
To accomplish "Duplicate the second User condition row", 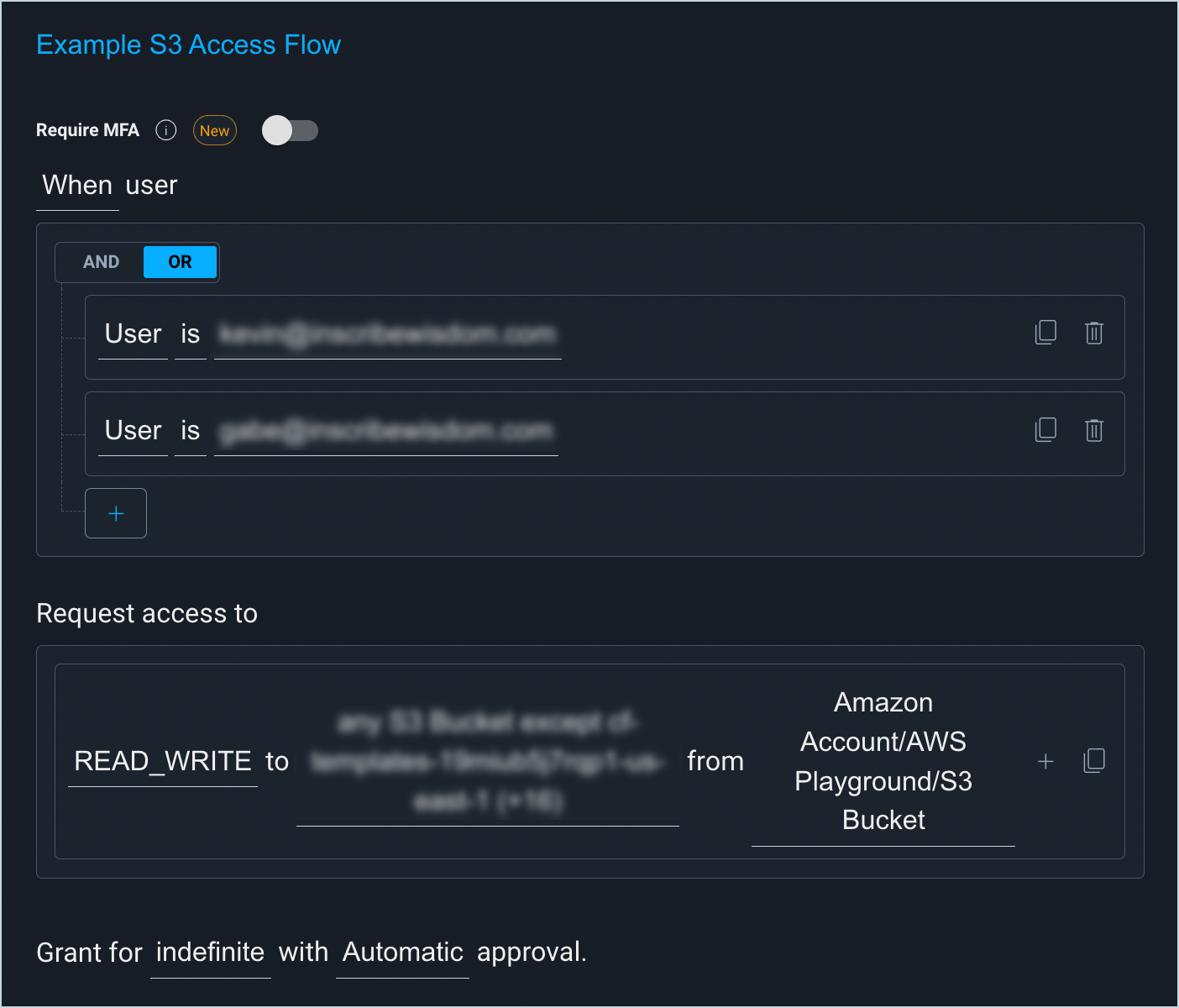I will 1045,430.
